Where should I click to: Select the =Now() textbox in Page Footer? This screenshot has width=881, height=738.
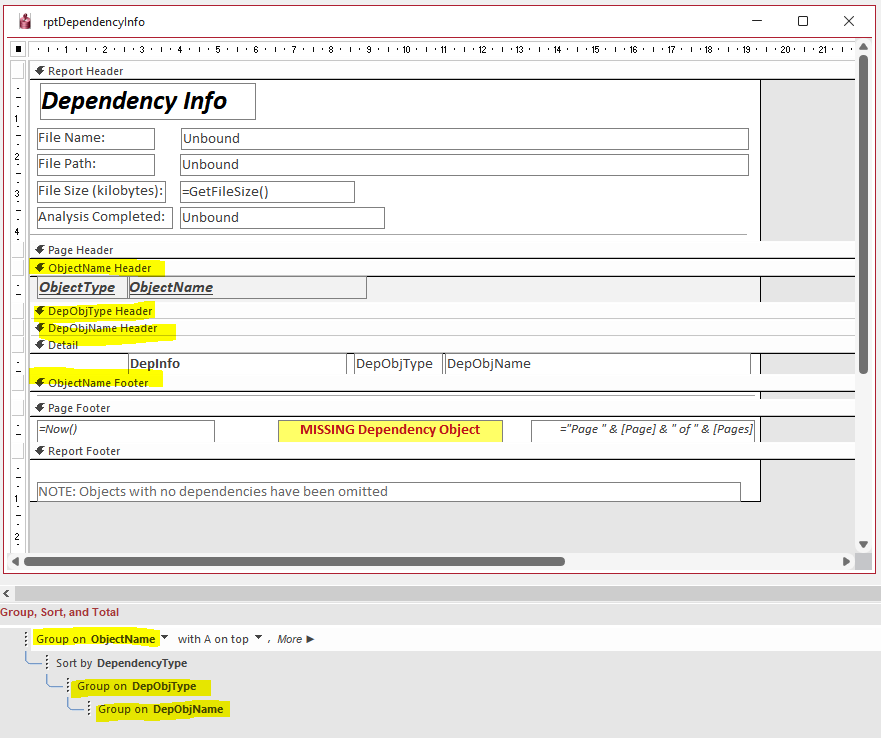(126, 431)
